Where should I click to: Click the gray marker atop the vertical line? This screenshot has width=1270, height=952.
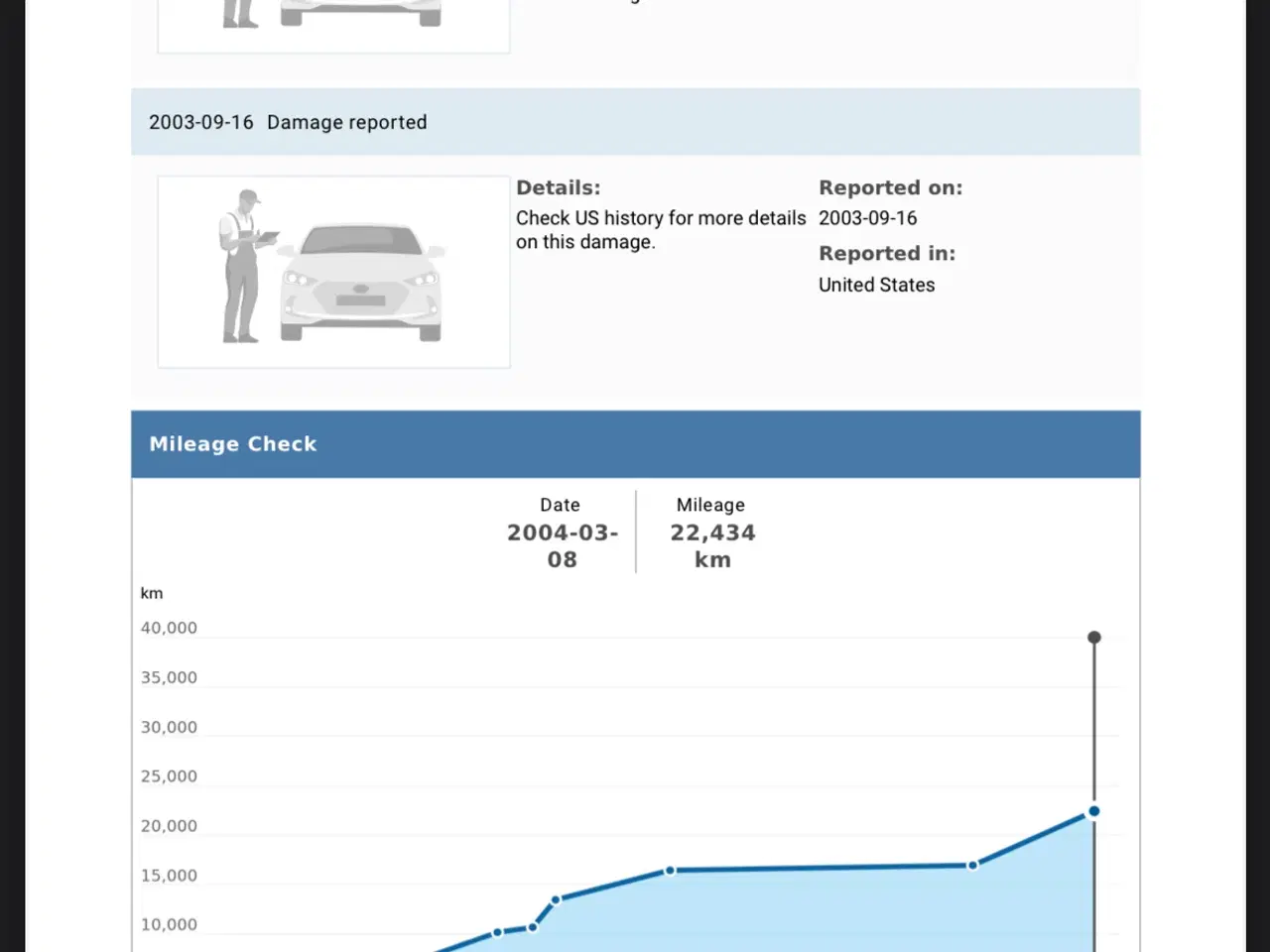coord(1093,638)
